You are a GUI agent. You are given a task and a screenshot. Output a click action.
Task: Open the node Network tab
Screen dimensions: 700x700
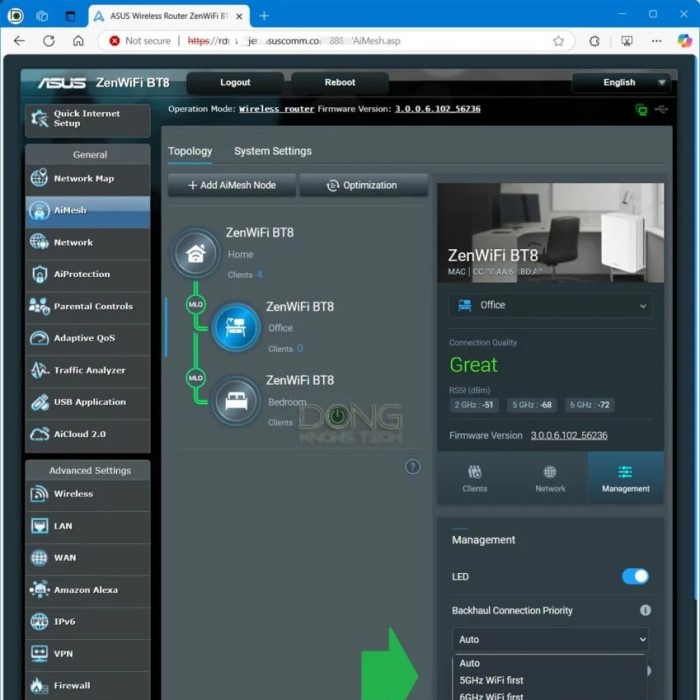tap(550, 479)
